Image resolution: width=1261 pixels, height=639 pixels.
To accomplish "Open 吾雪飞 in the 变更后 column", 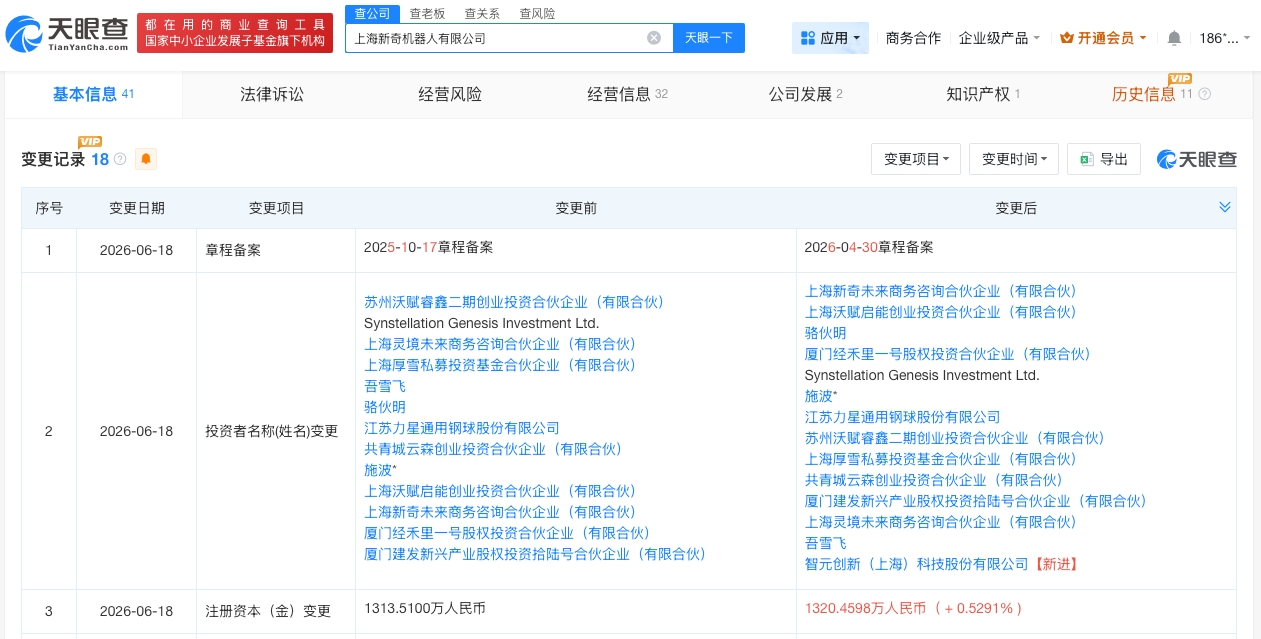I will coord(826,543).
